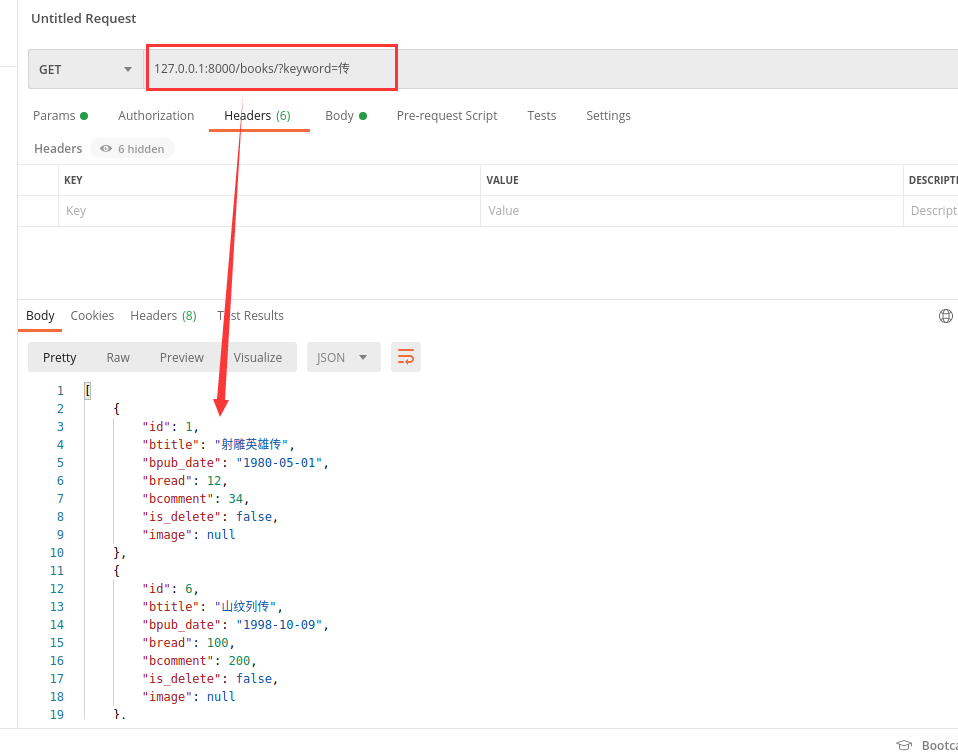Show the 6 hidden headers
958x756 pixels.
click(133, 149)
